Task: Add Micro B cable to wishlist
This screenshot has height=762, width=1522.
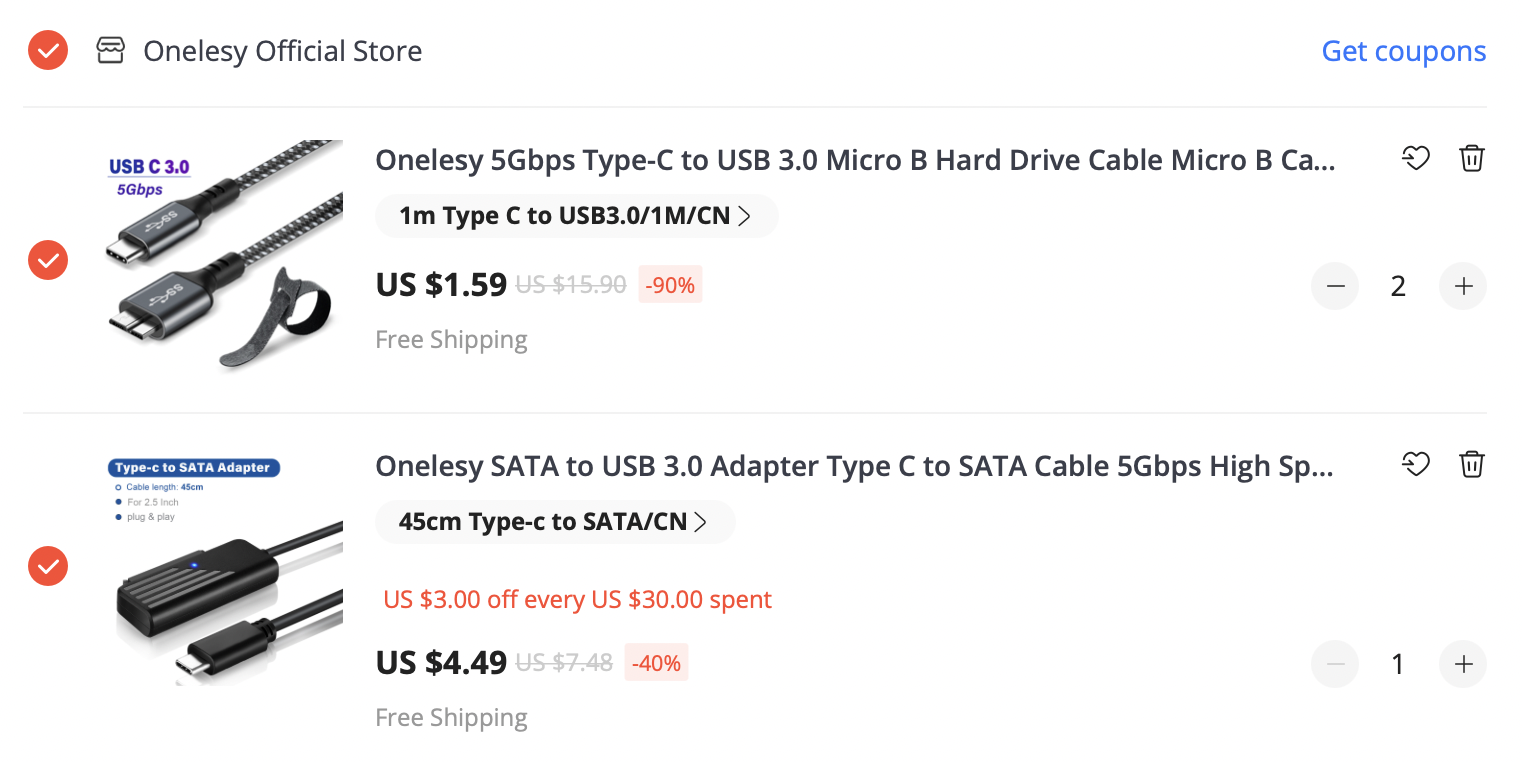Action: click(x=1415, y=159)
